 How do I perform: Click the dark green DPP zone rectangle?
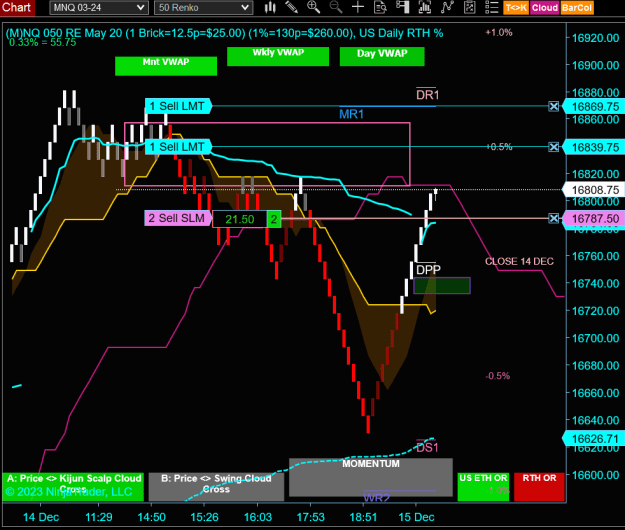click(x=442, y=286)
